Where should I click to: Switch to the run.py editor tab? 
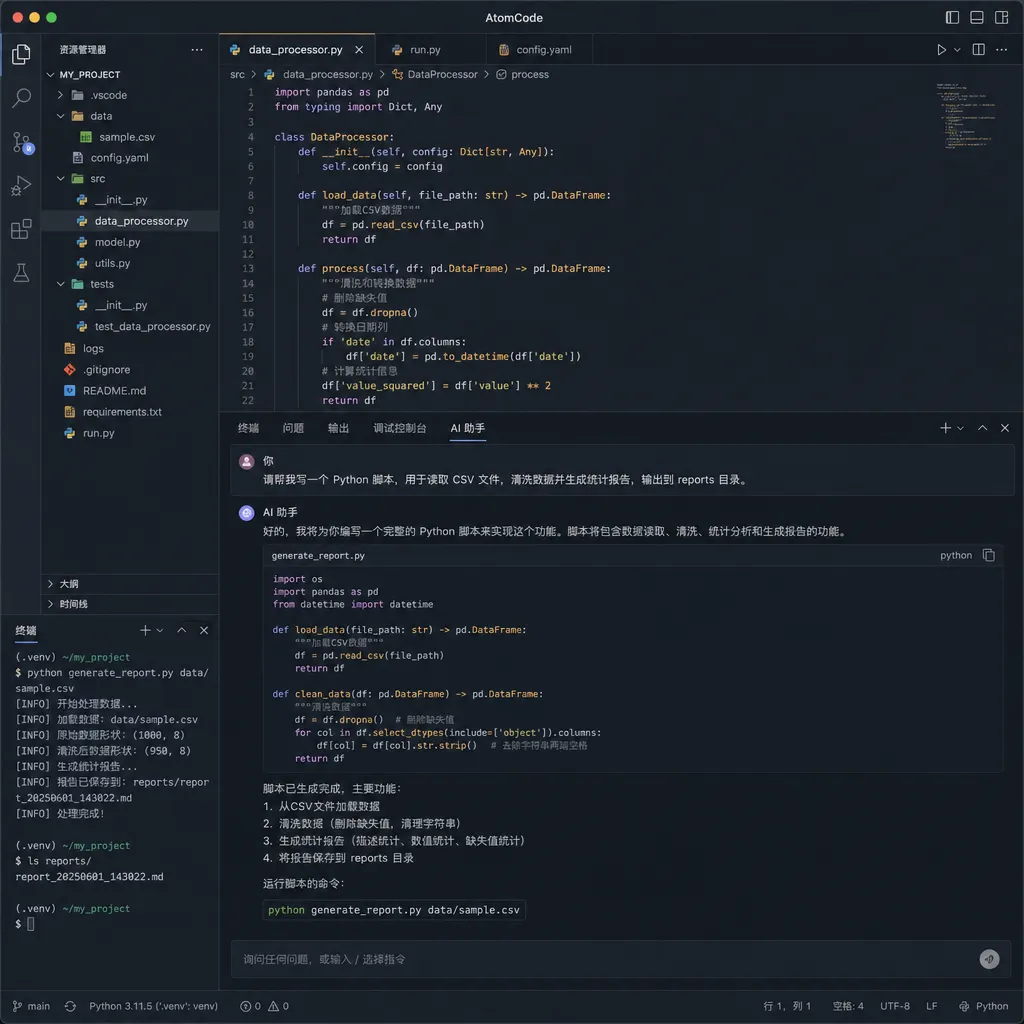pyautogui.click(x=430, y=50)
